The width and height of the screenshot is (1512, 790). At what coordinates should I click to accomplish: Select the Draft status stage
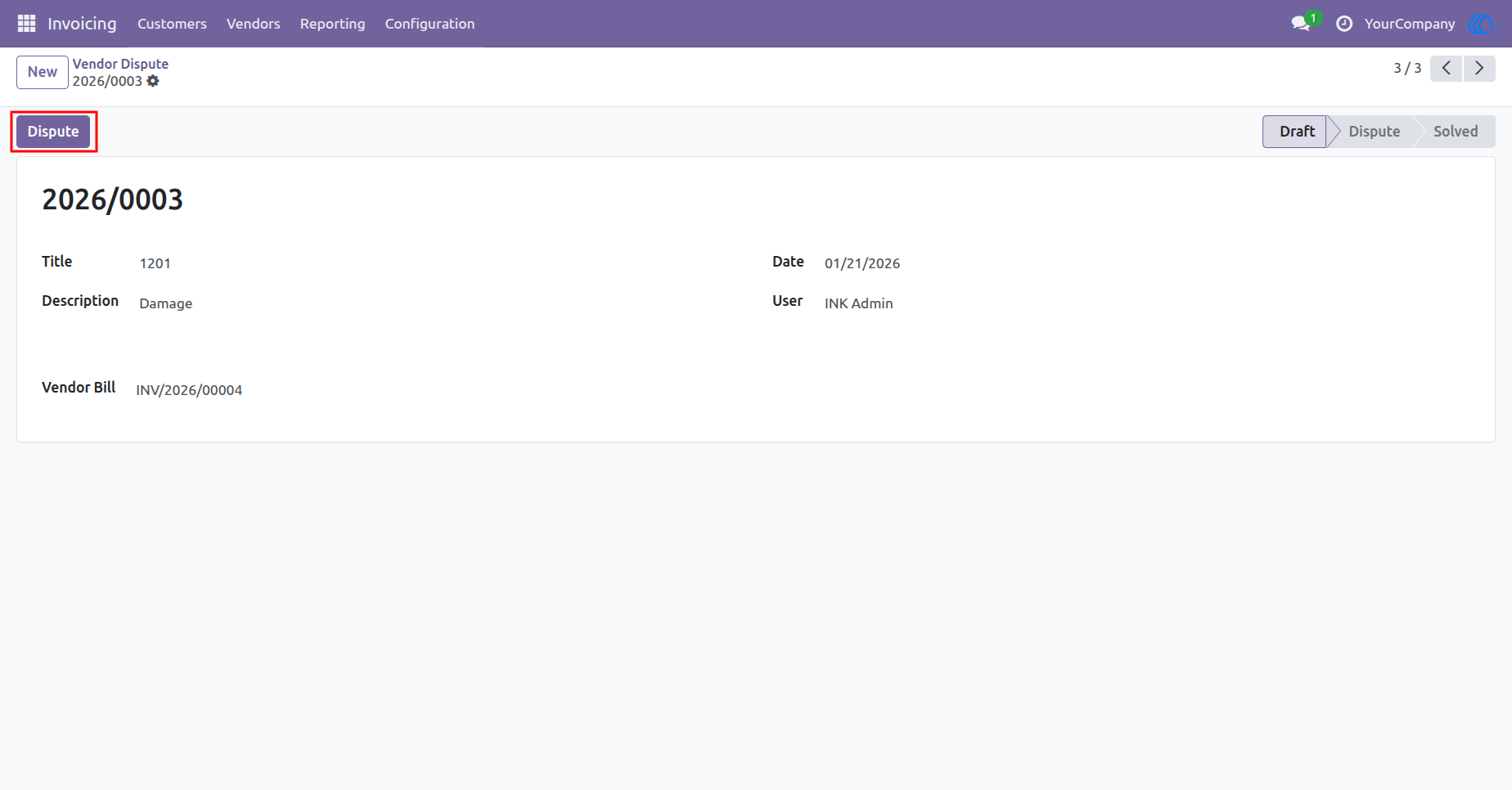[x=1295, y=132]
